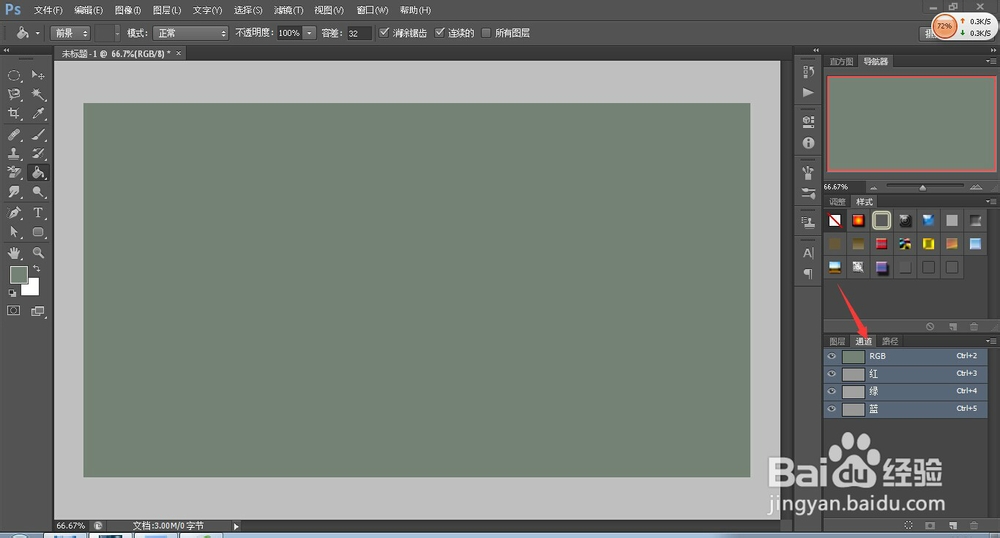Create new channel
This screenshot has width=1000, height=538.
(953, 525)
